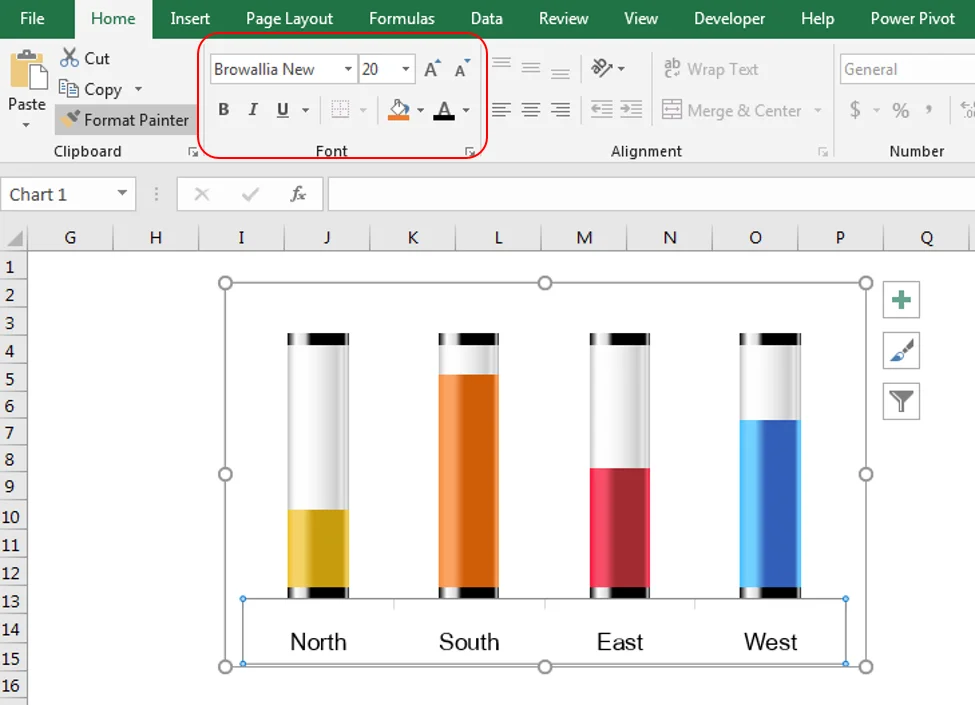Click the Comma Style icon
Viewport: 975px width, 705px height.
928,110
